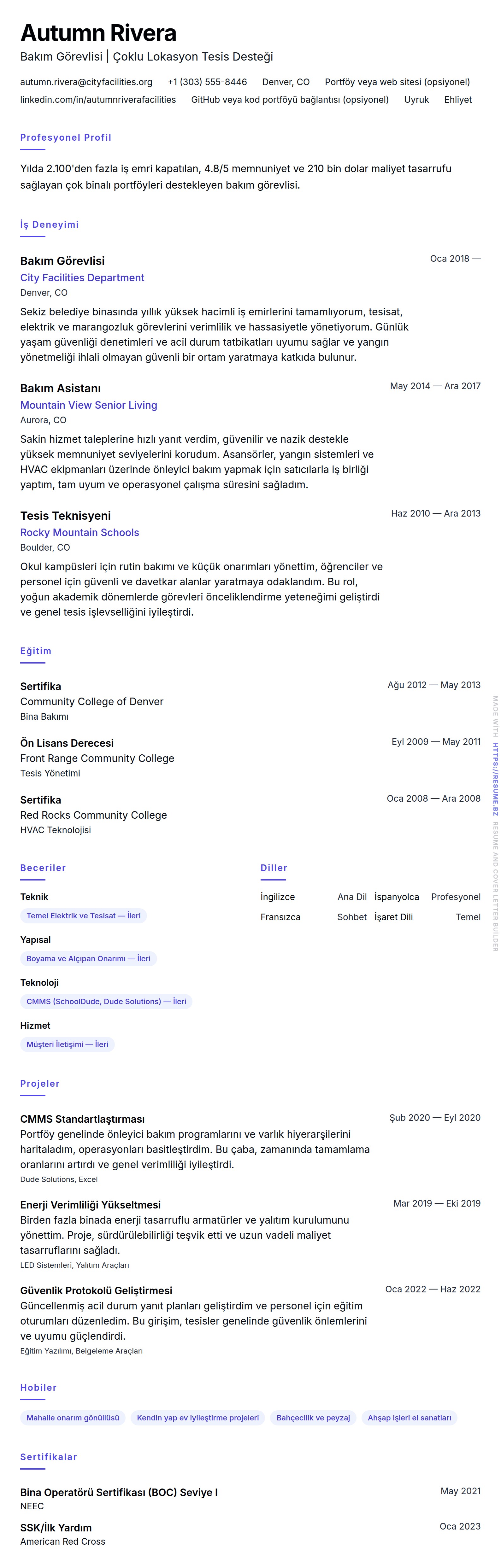Select the Bahçecilik ve peyzaj hobby tag

(313, 1418)
